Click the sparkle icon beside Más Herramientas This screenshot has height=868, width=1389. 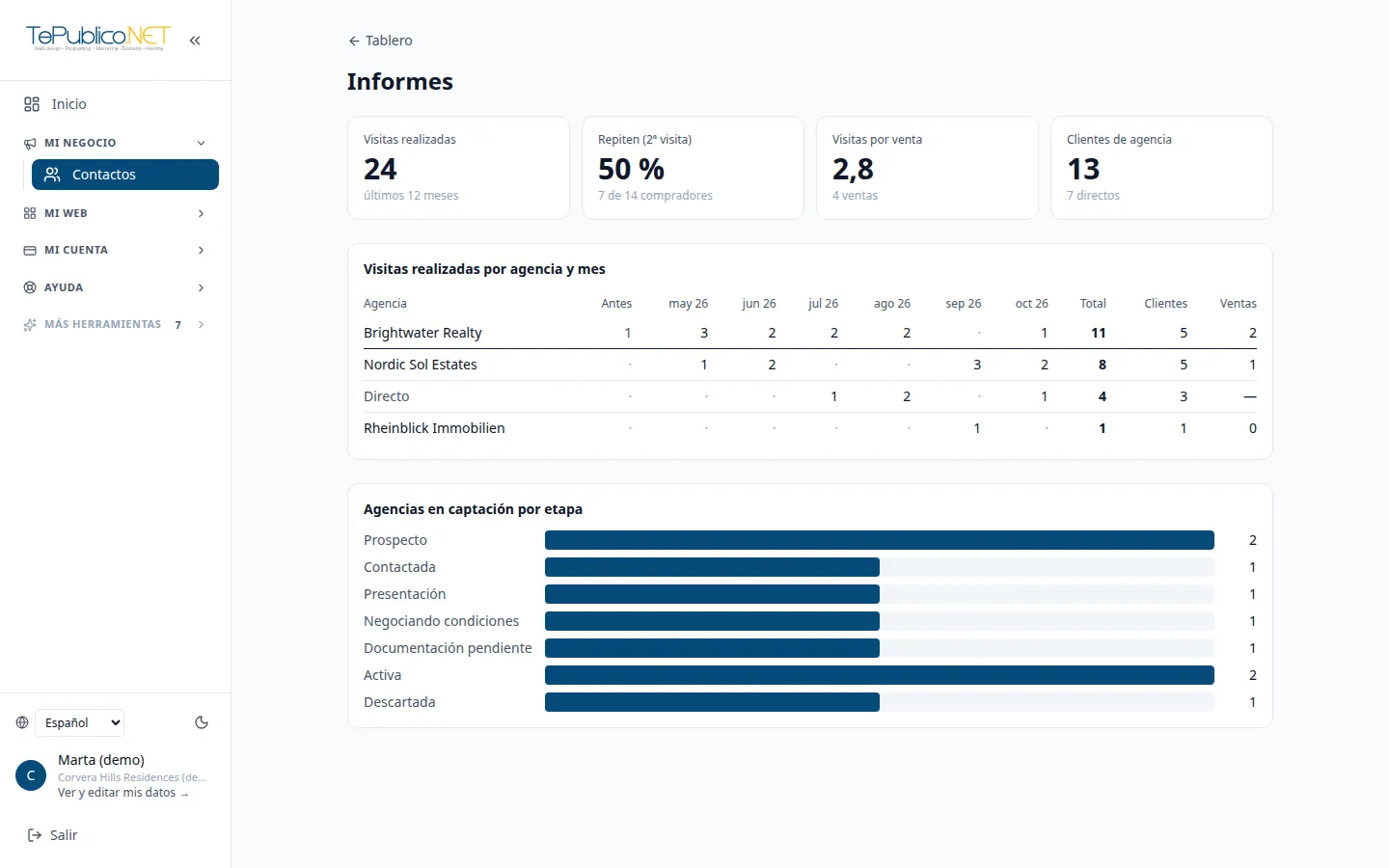(x=30, y=324)
